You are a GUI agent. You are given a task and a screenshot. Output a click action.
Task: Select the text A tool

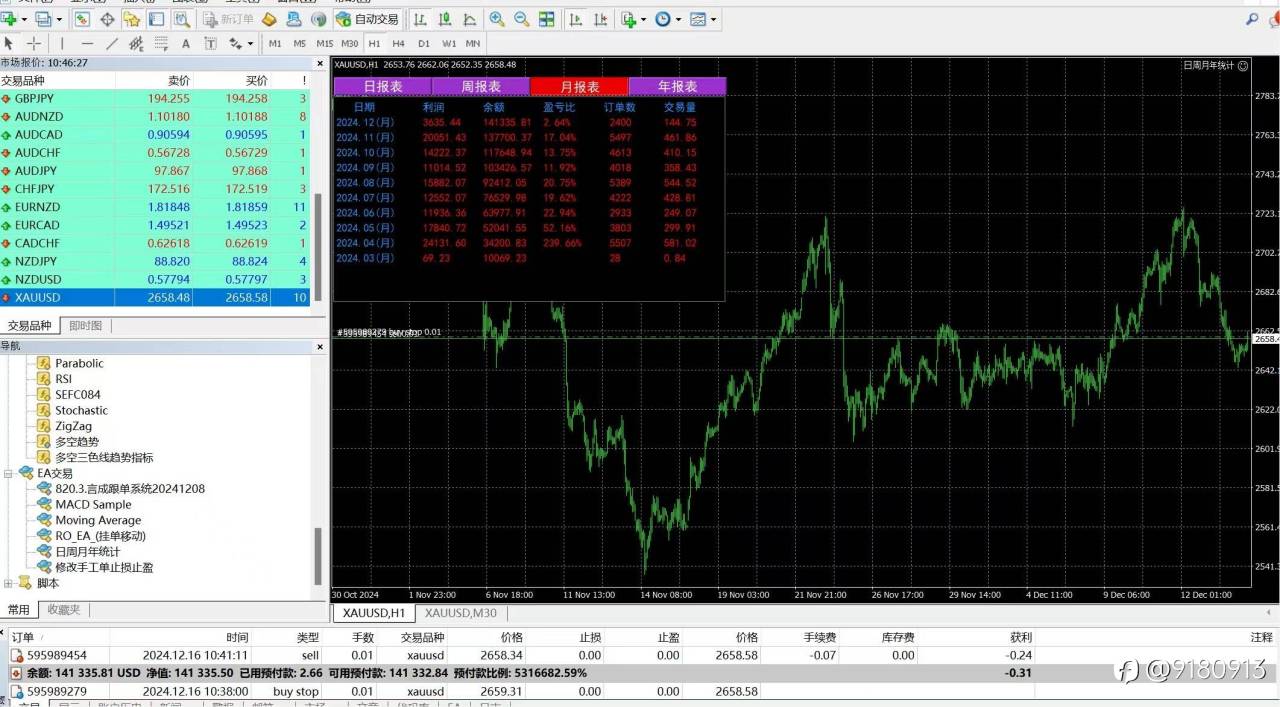(186, 43)
